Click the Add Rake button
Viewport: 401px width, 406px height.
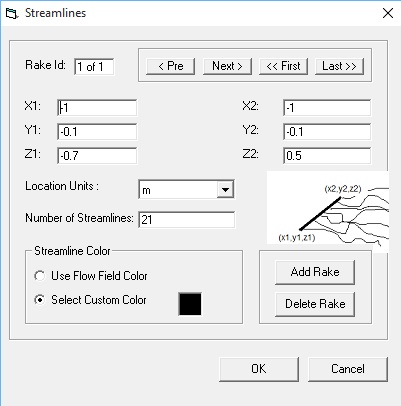click(x=315, y=272)
